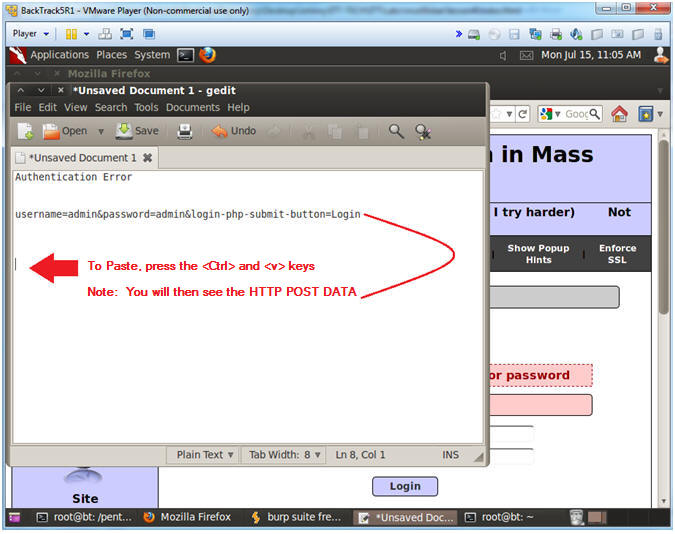The height and width of the screenshot is (534, 675).
Task: Enter VMware full screen mode
Action: click(x=127, y=34)
